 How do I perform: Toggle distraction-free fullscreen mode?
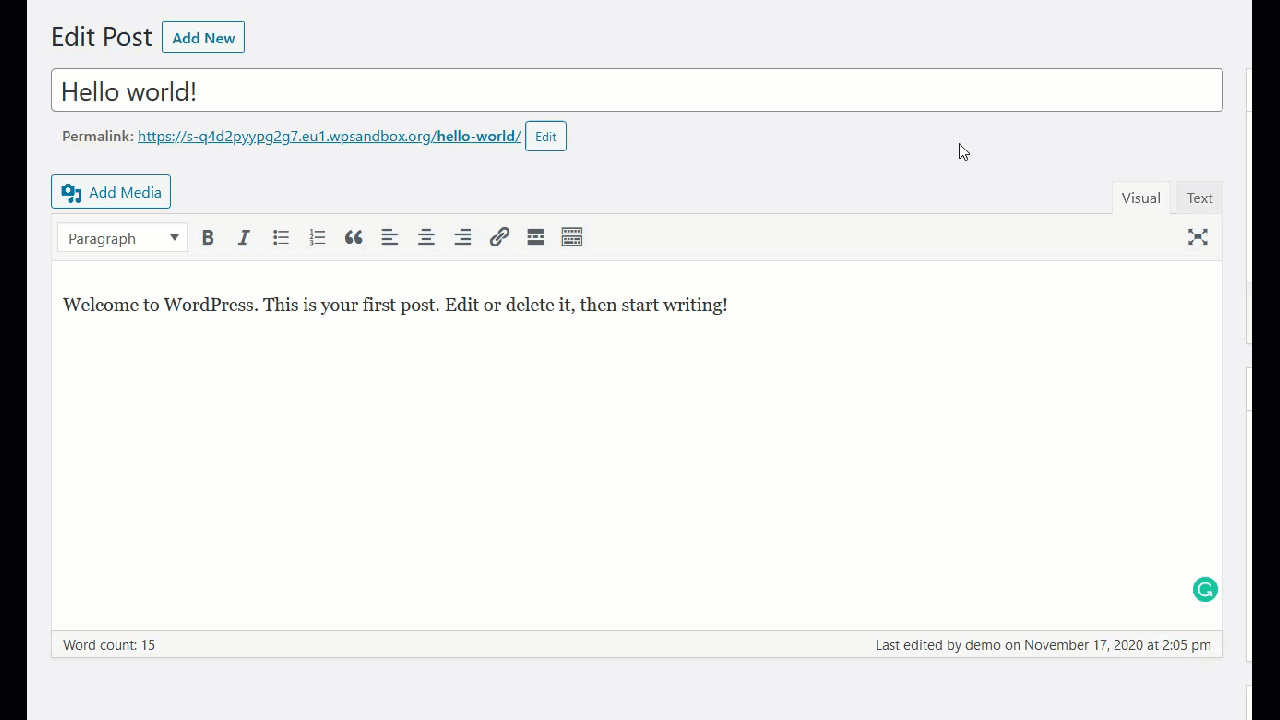click(x=1197, y=237)
